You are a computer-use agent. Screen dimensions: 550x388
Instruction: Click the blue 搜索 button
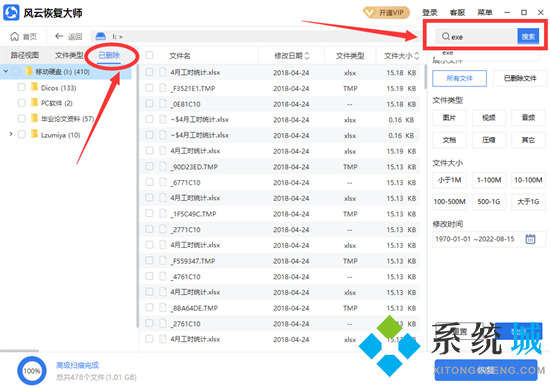(528, 36)
